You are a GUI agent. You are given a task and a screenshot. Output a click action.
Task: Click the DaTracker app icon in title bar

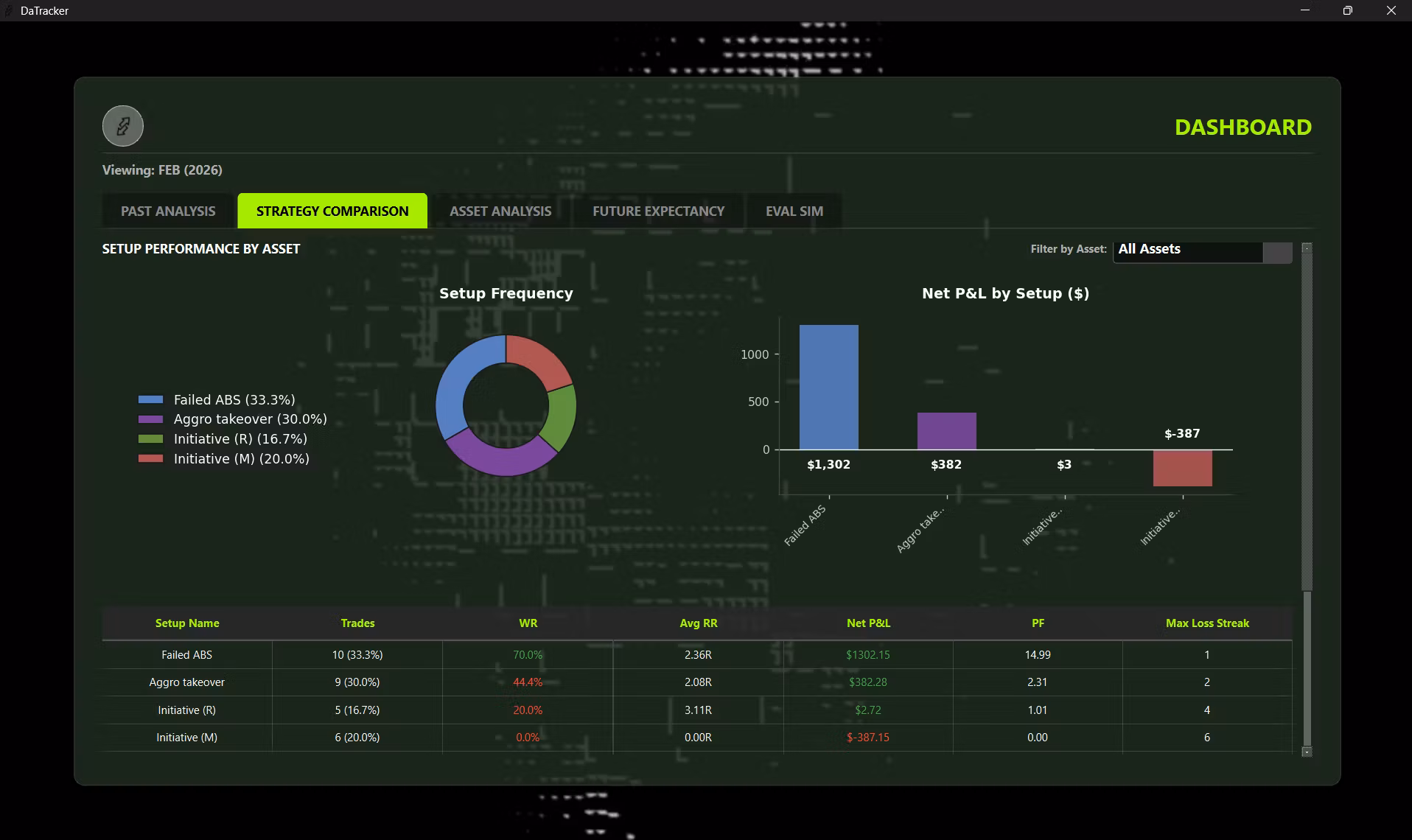click(x=9, y=11)
